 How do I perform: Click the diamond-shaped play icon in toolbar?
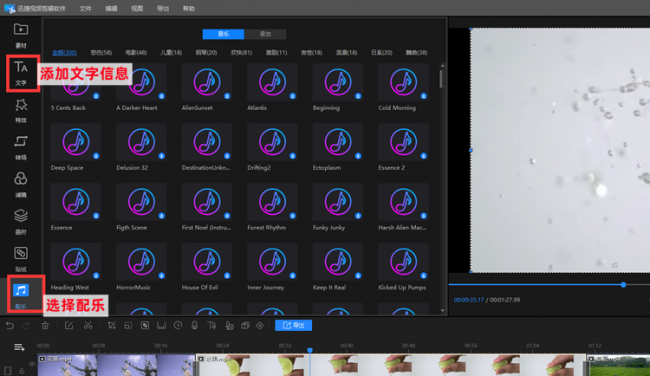click(260, 326)
